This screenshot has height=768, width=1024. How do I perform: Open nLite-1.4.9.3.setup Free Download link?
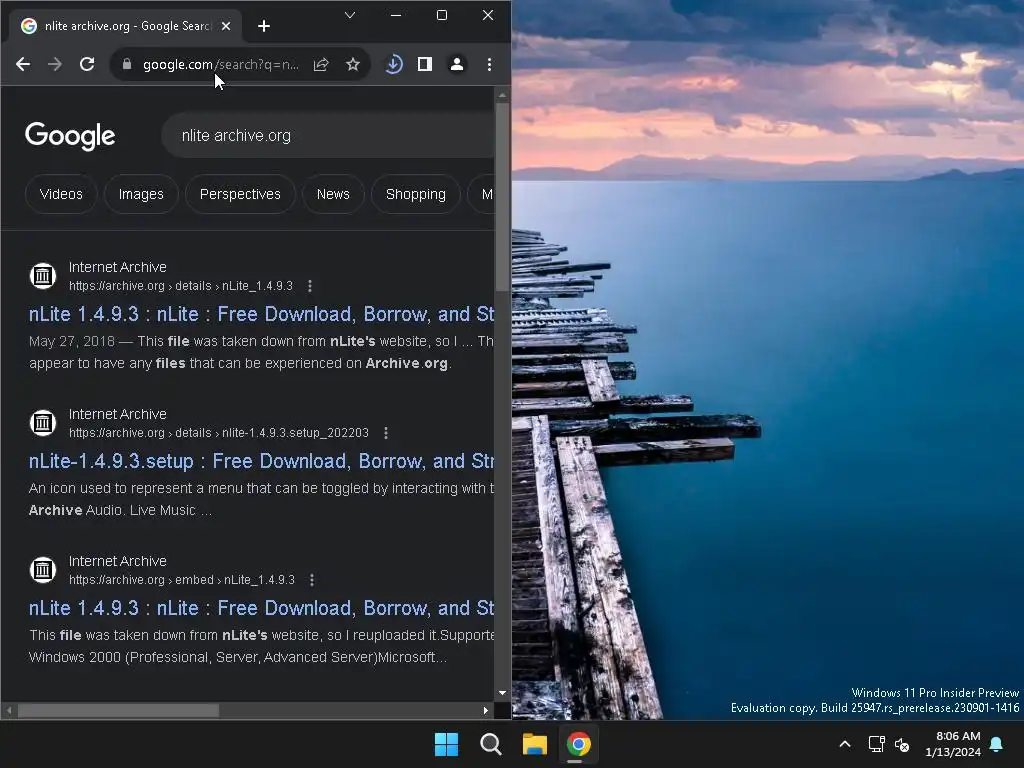pos(261,461)
